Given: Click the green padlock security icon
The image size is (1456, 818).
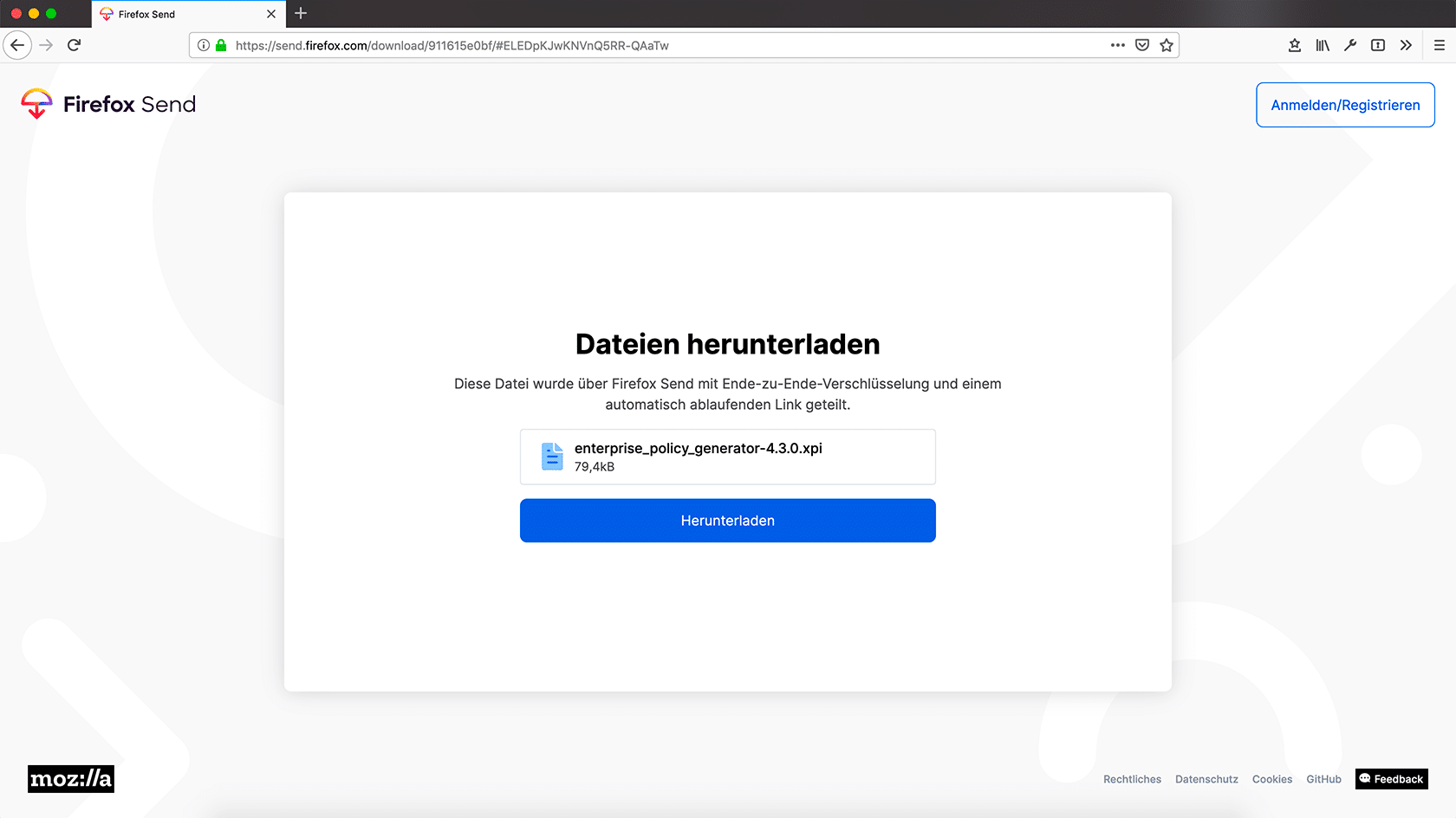Looking at the screenshot, I should [x=221, y=45].
